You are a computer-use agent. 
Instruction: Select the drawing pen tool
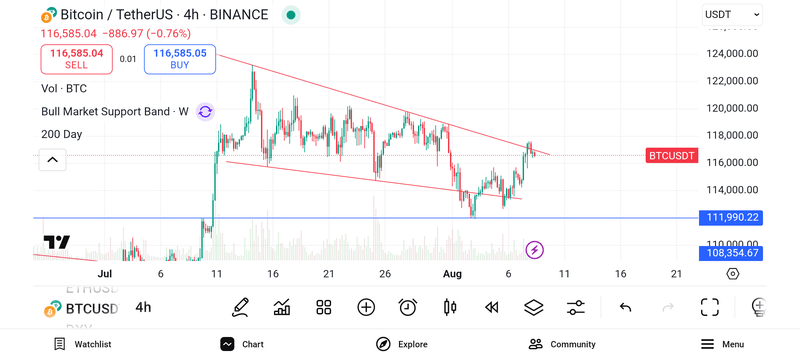click(240, 307)
